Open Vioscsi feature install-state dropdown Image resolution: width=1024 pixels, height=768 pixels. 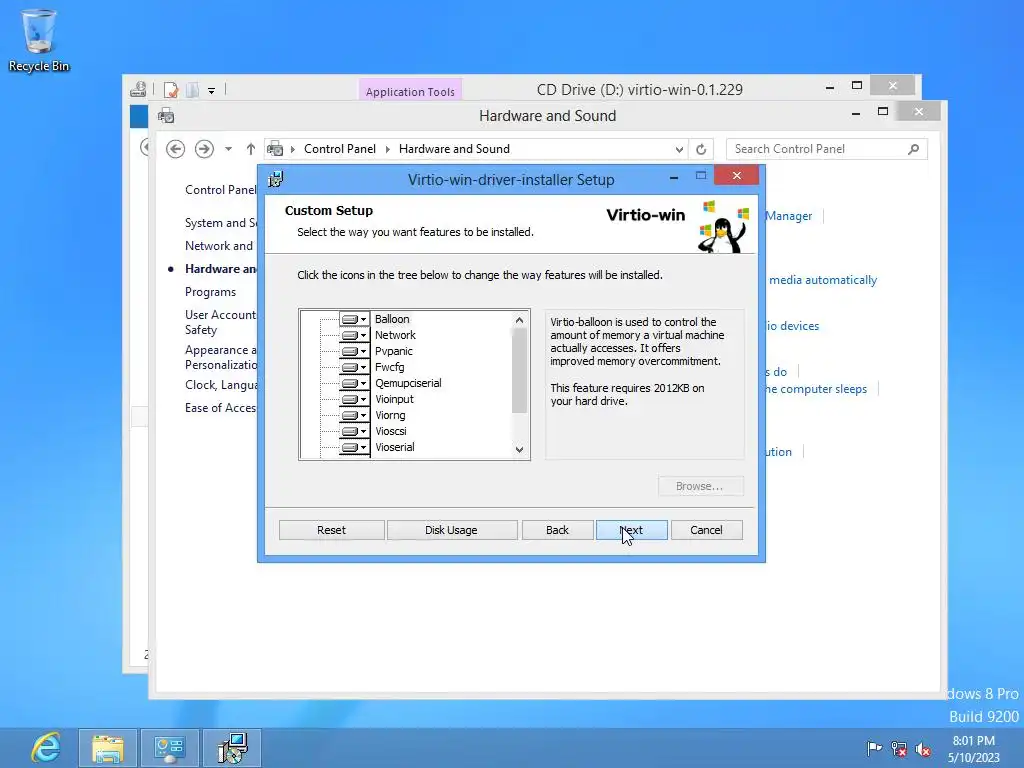coord(355,431)
